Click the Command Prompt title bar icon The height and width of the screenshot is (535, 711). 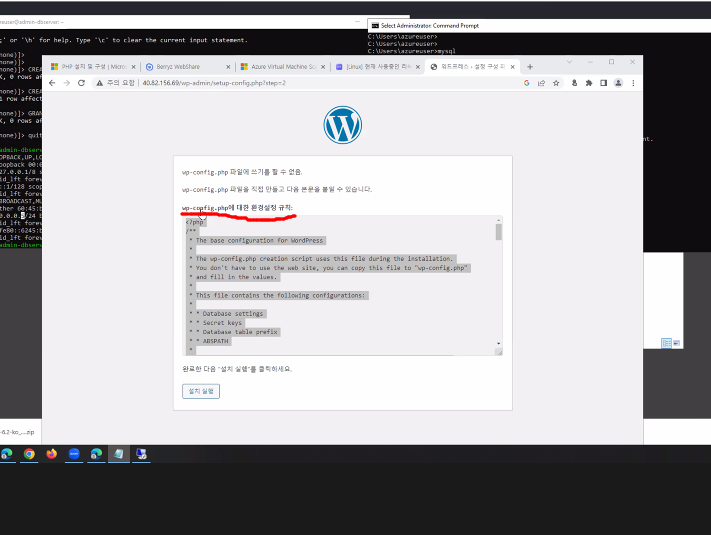(x=375, y=26)
